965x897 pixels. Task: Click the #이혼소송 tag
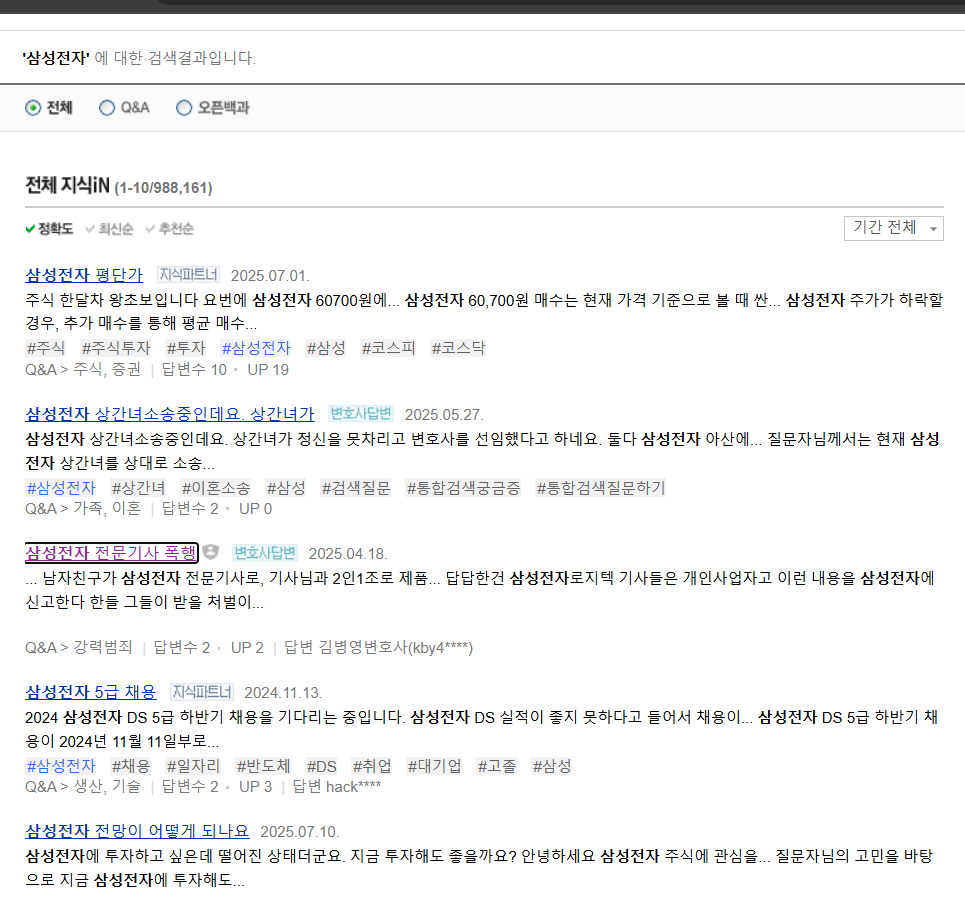pos(216,488)
